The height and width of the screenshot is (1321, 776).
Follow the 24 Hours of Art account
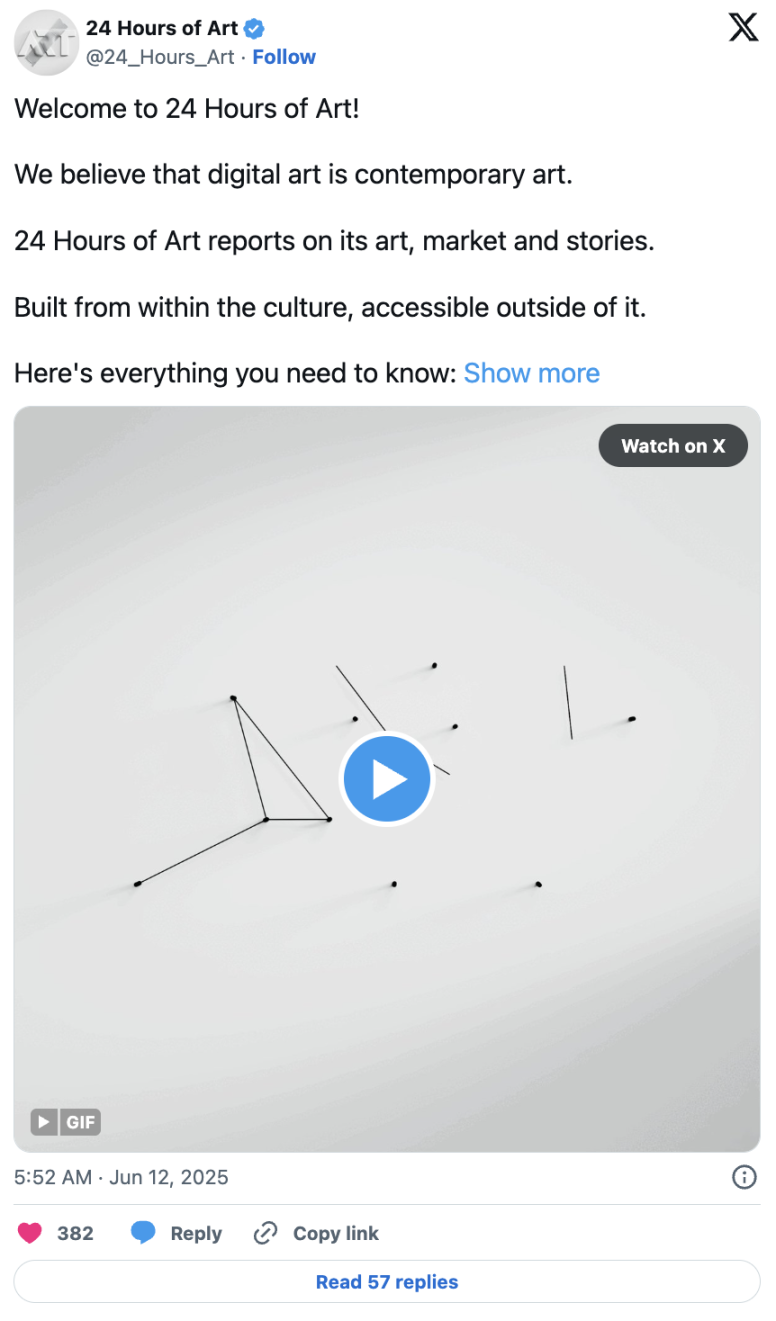pyautogui.click(x=284, y=57)
